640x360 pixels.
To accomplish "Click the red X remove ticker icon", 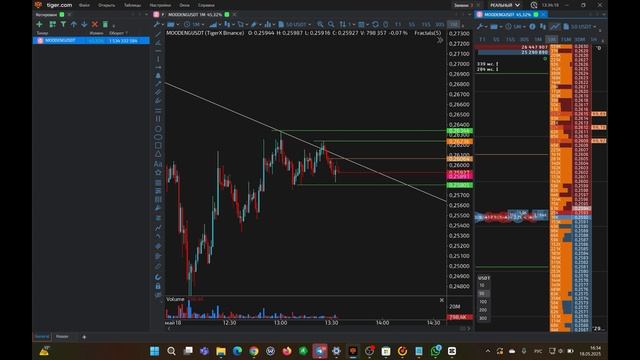I will point(95,24).
